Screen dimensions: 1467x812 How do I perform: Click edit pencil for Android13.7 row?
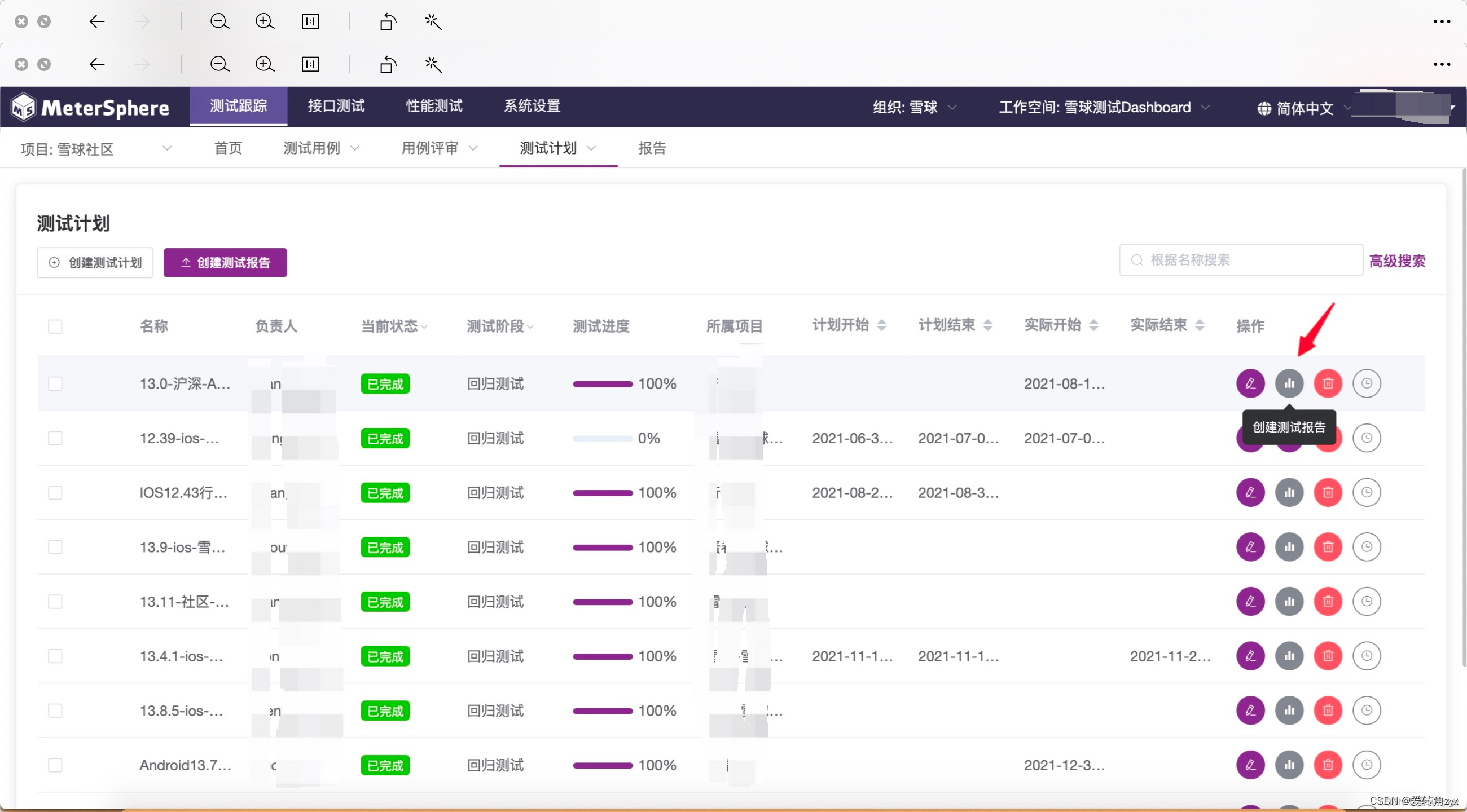pos(1250,765)
